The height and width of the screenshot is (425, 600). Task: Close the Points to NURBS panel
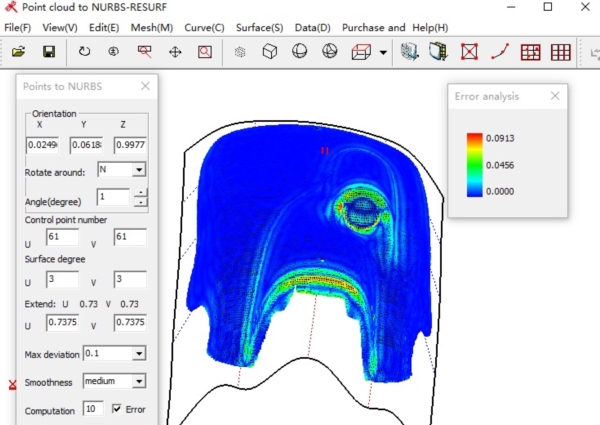coord(145,86)
